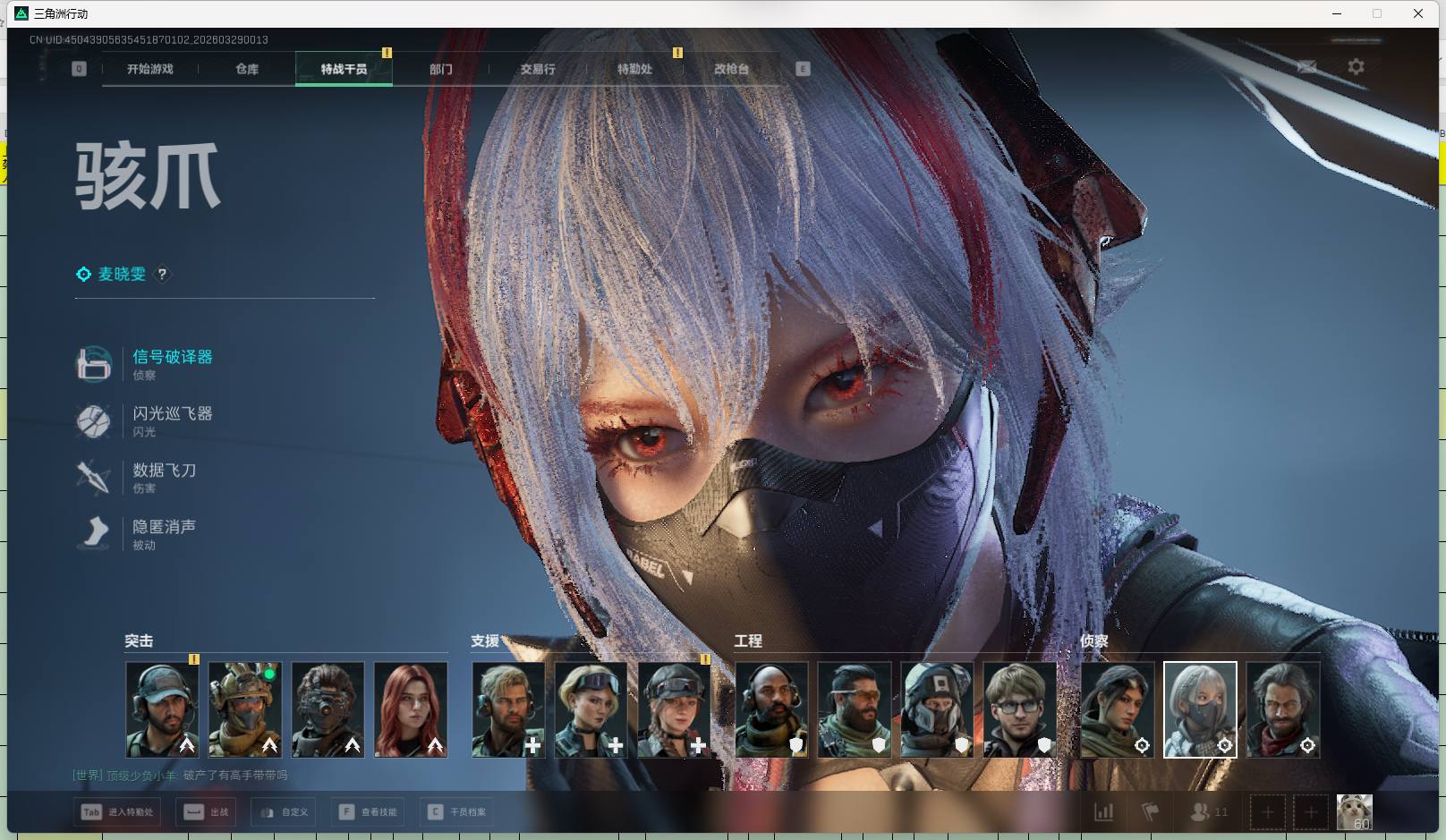1446x840 pixels.
Task: Click the help question mark beside 麦晓雯
Action: click(162, 275)
